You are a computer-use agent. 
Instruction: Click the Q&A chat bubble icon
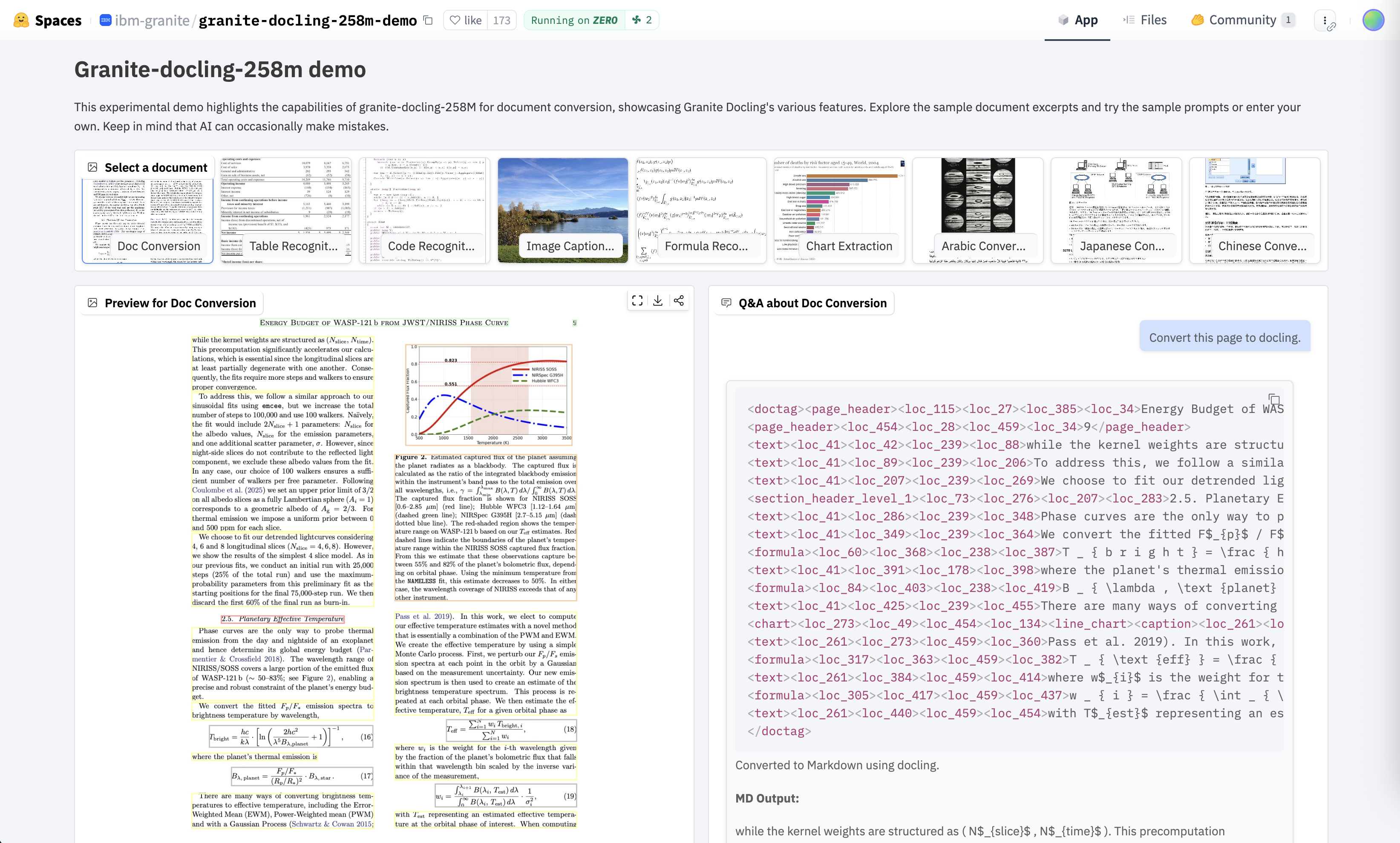click(726, 303)
